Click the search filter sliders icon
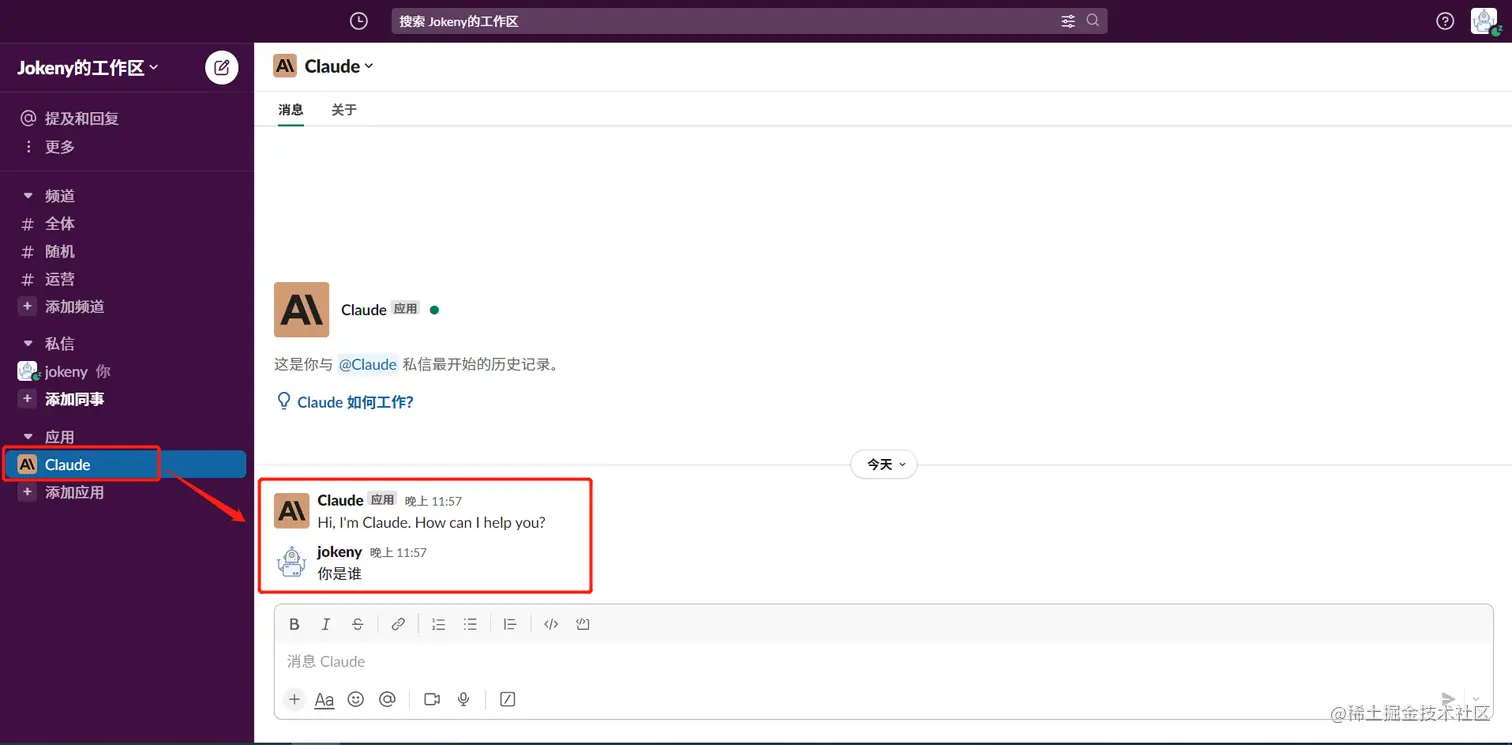 pos(1068,21)
